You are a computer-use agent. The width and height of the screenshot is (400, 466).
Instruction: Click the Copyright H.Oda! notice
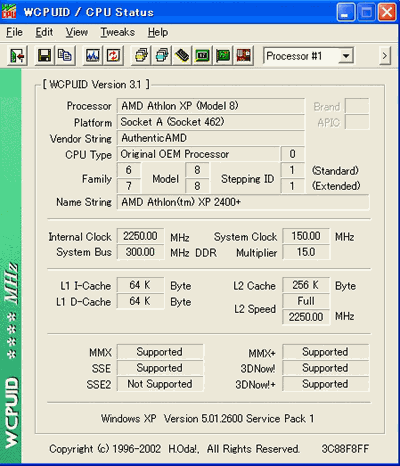pyautogui.click(x=174, y=449)
